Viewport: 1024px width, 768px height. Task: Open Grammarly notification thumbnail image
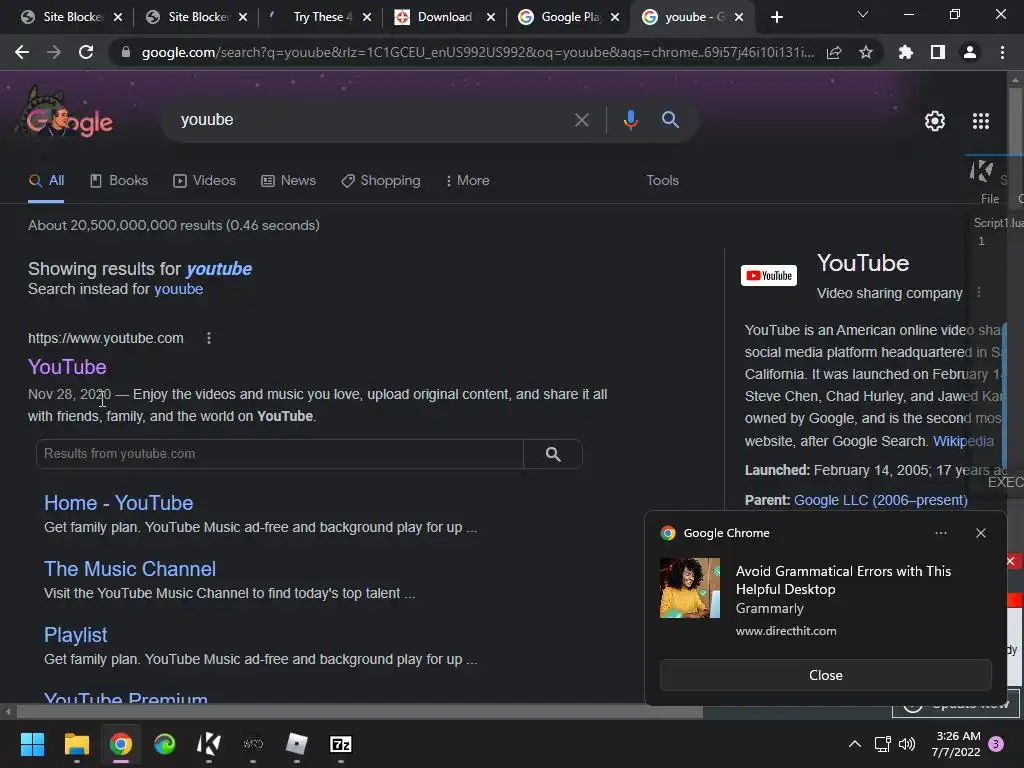[690, 588]
